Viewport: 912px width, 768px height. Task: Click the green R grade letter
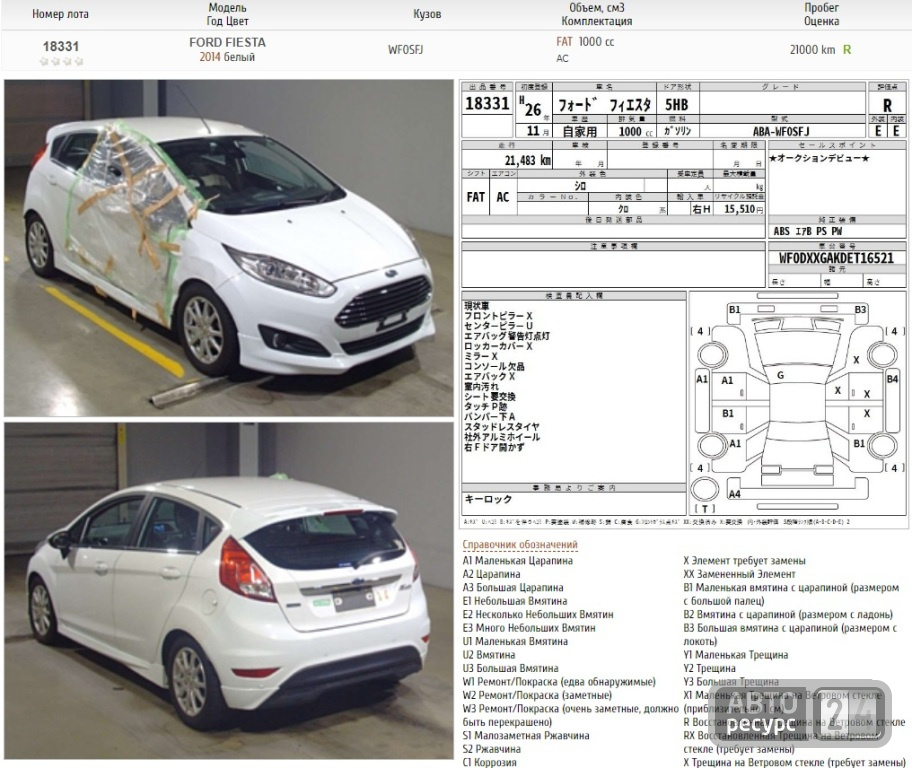click(847, 50)
